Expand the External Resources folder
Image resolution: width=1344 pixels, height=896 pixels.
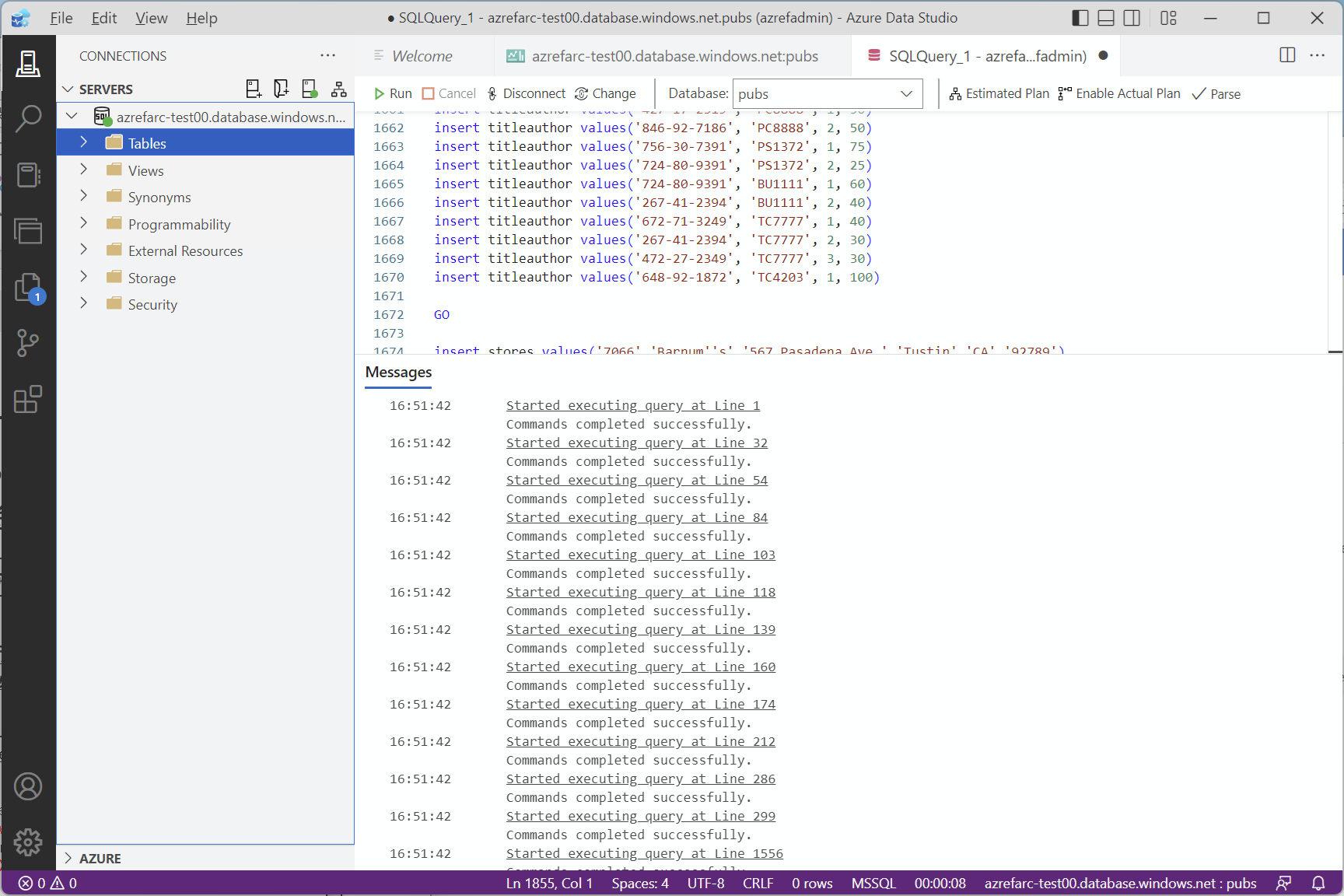click(x=83, y=250)
